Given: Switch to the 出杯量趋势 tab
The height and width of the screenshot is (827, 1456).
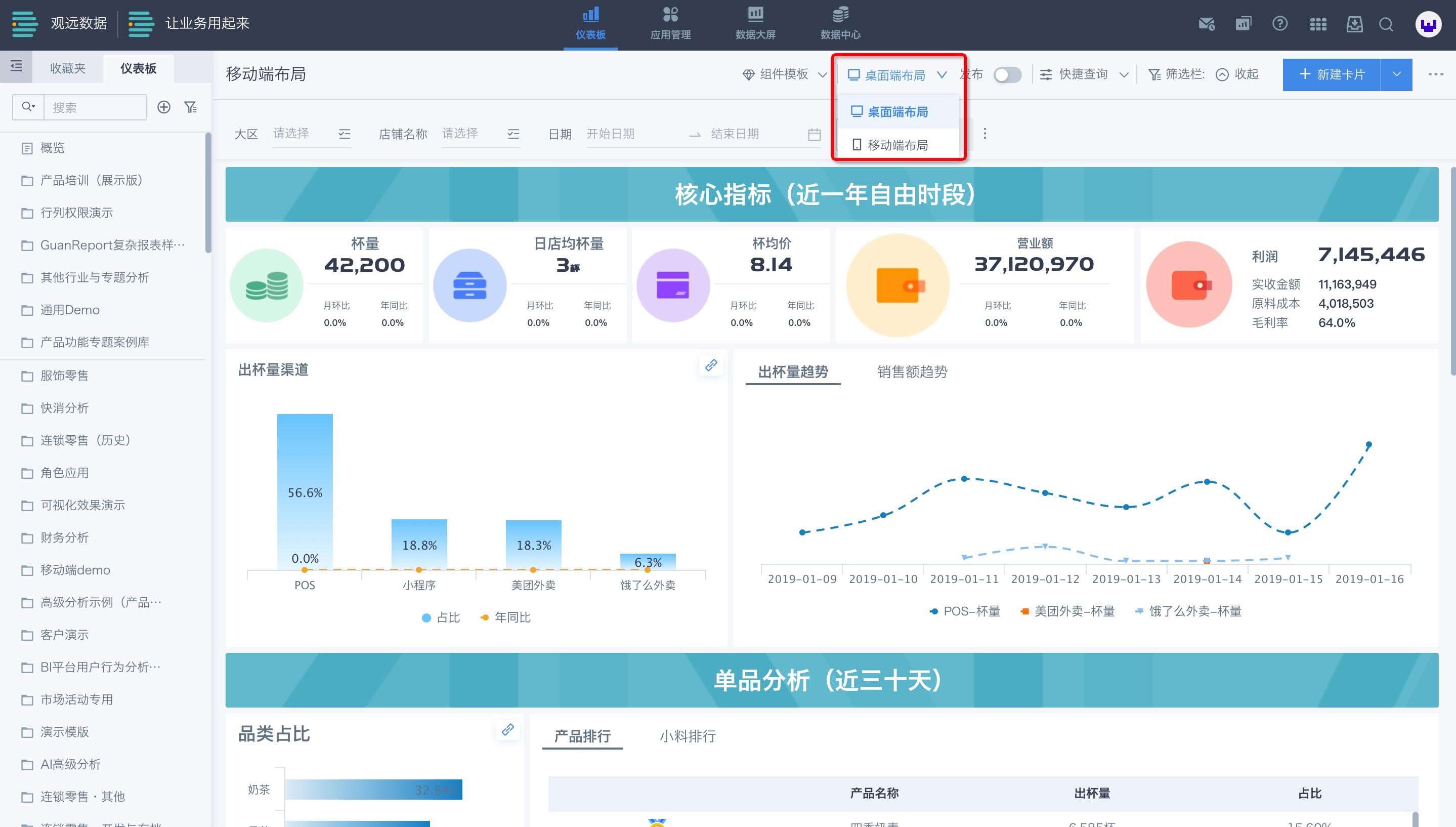Looking at the screenshot, I should pyautogui.click(x=793, y=372).
